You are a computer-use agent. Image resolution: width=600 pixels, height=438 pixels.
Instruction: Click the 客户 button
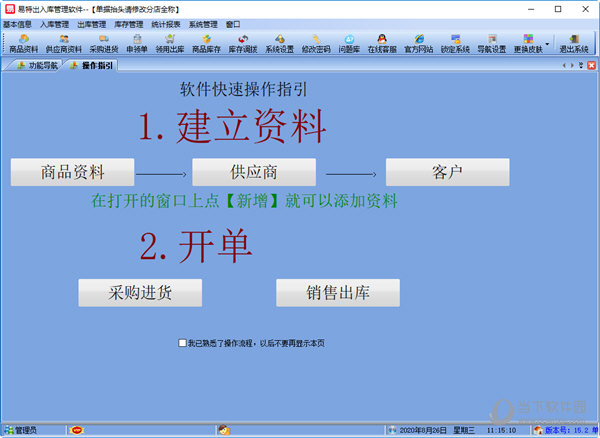click(447, 172)
